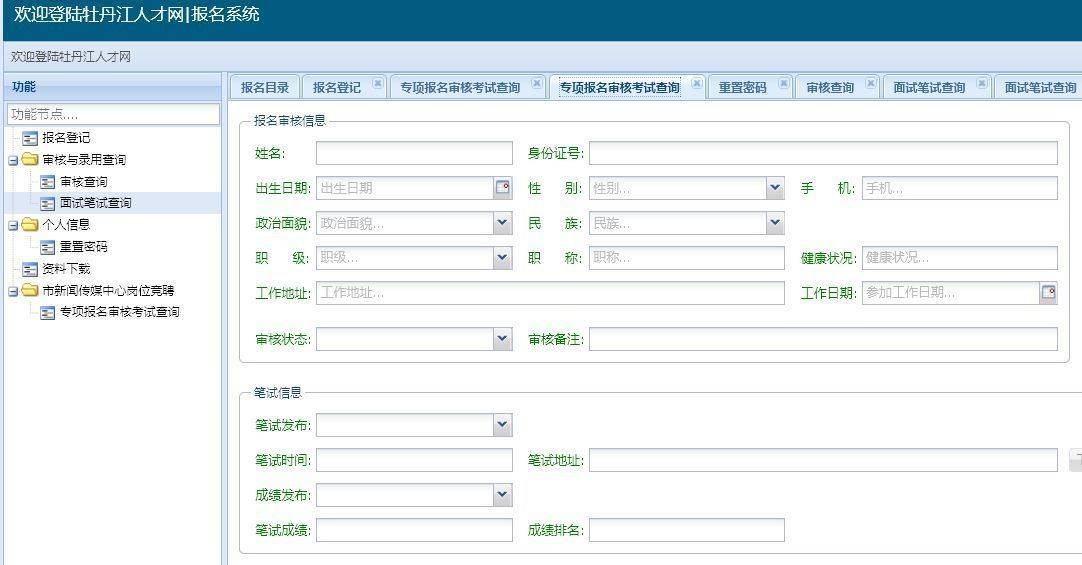This screenshot has height=565, width=1082.
Task: Collapse the 市新闻传媒中心岗位竞聘 folder
Action: [13, 291]
